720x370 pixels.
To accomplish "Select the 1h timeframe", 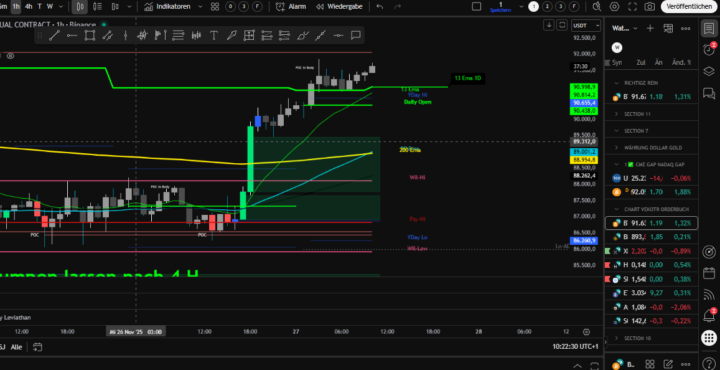I will (x=16, y=6).
